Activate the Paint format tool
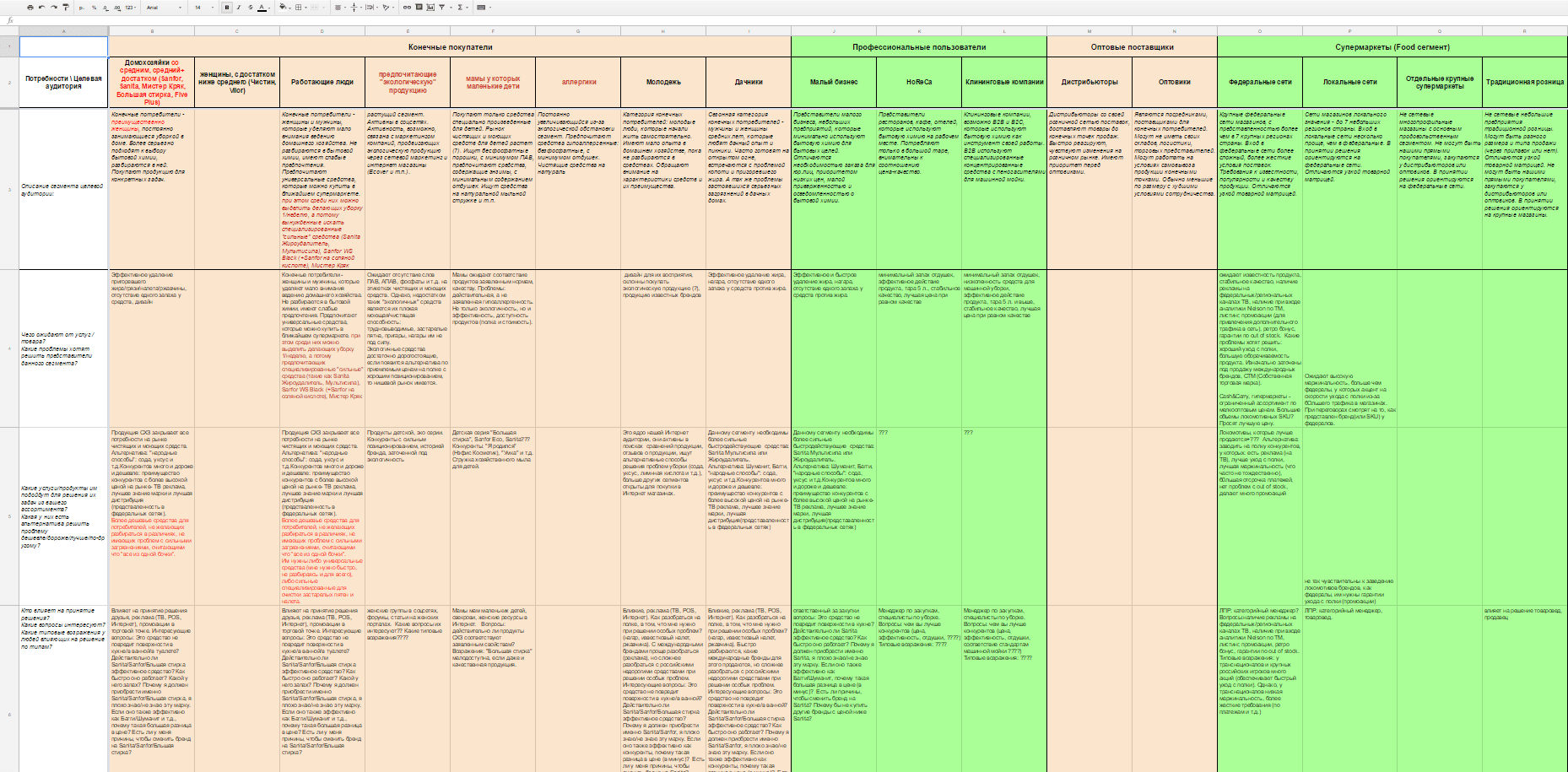1568x772 pixels. pyautogui.click(x=66, y=8)
